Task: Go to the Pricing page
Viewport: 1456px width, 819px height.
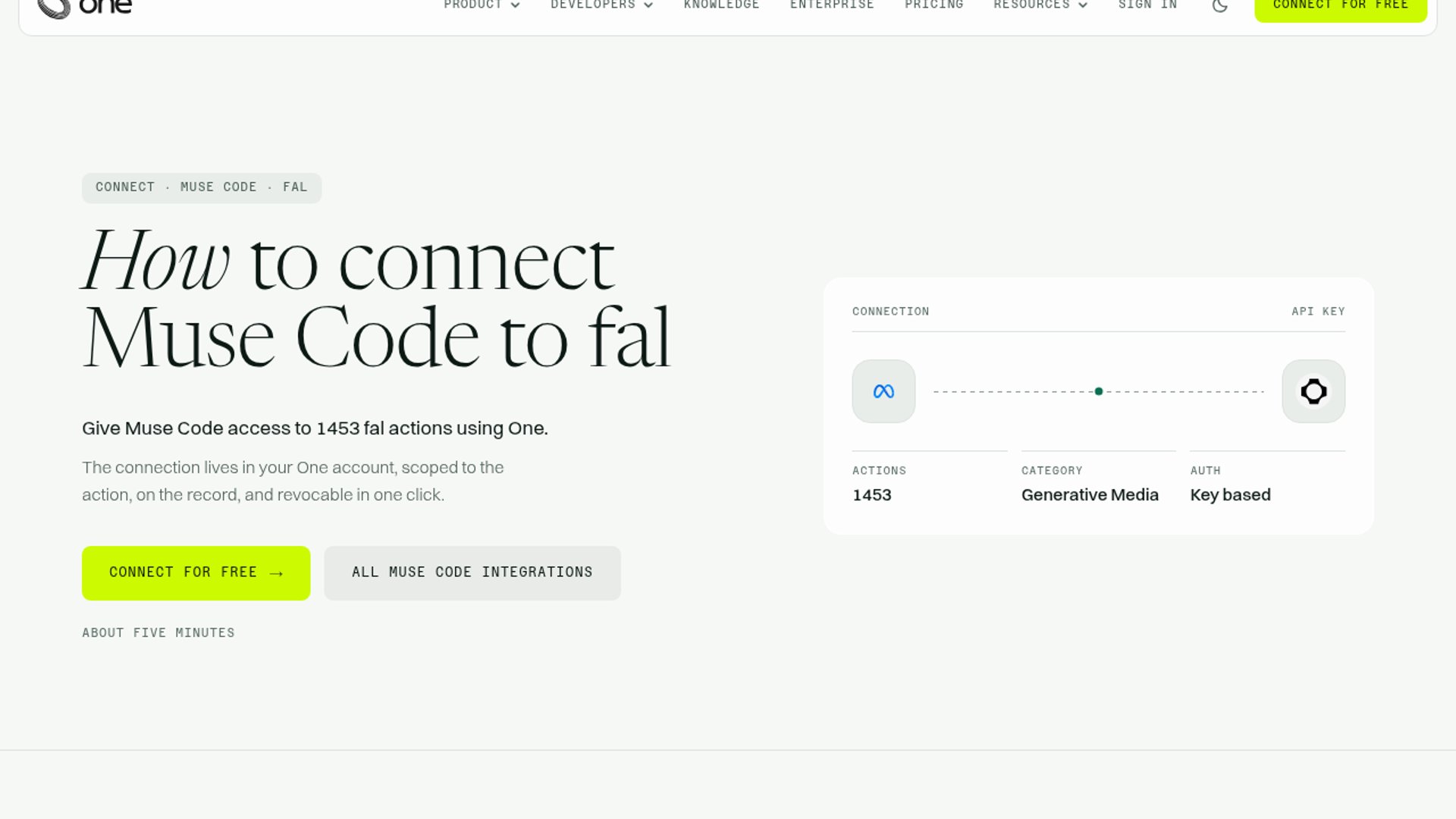Action: pos(934,5)
